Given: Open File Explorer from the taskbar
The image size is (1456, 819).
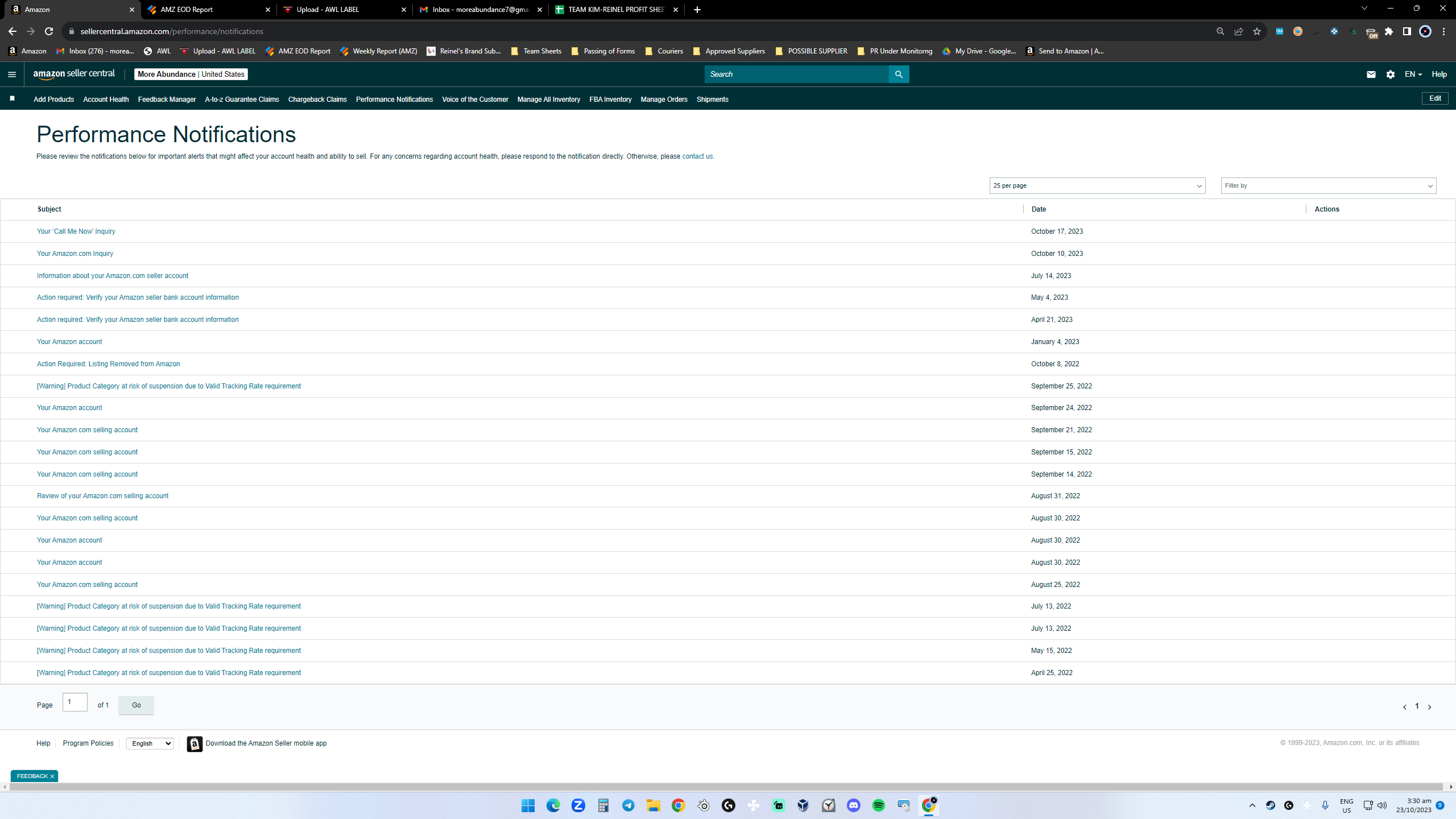Looking at the screenshot, I should [x=653, y=805].
